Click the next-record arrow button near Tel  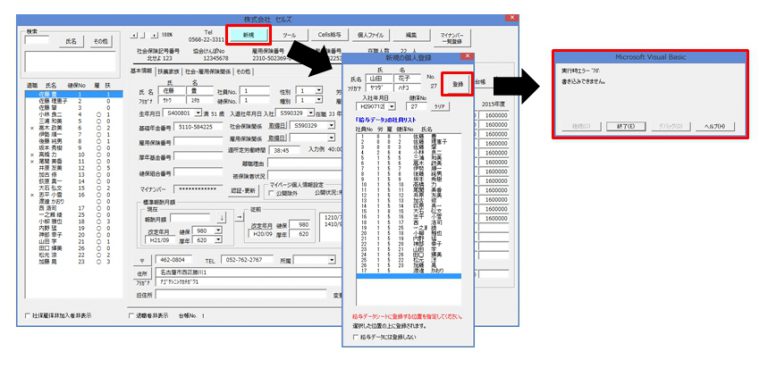click(x=154, y=35)
